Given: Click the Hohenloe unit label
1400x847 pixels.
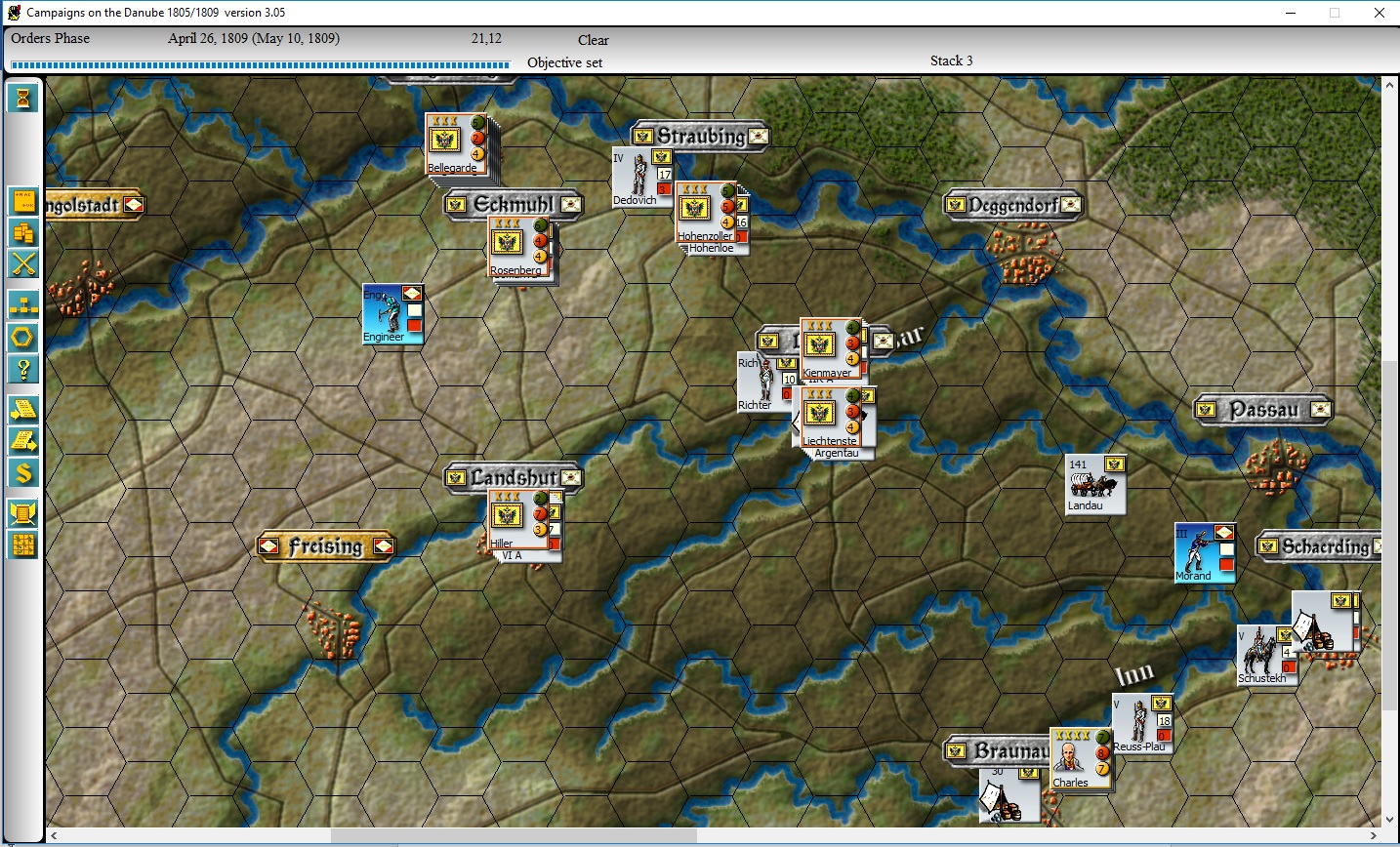Looking at the screenshot, I should (711, 249).
